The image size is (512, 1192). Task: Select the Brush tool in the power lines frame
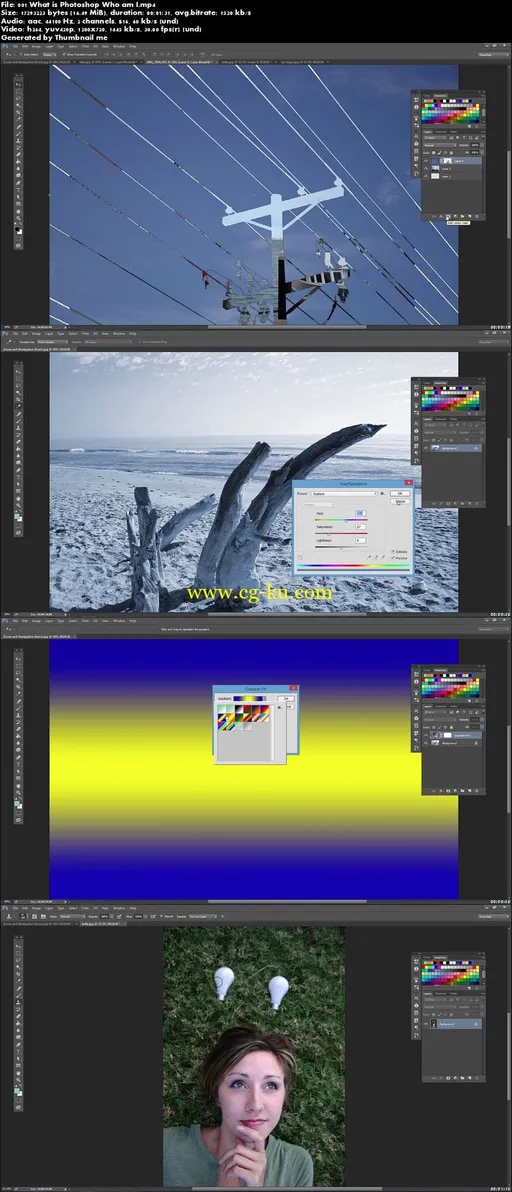(x=18, y=134)
